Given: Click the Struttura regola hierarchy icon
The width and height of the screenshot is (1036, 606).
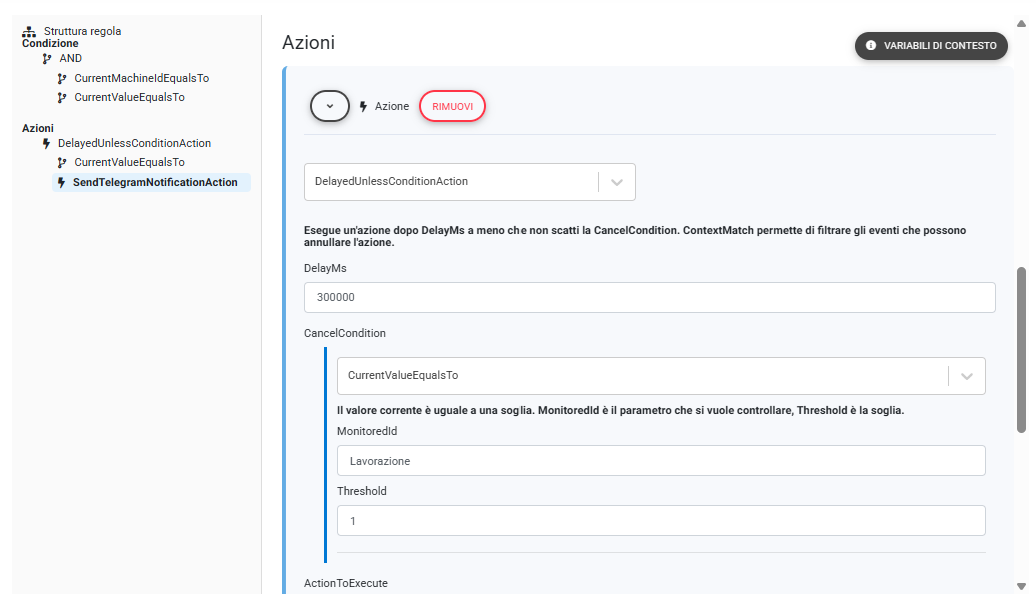Looking at the screenshot, I should (x=29, y=31).
